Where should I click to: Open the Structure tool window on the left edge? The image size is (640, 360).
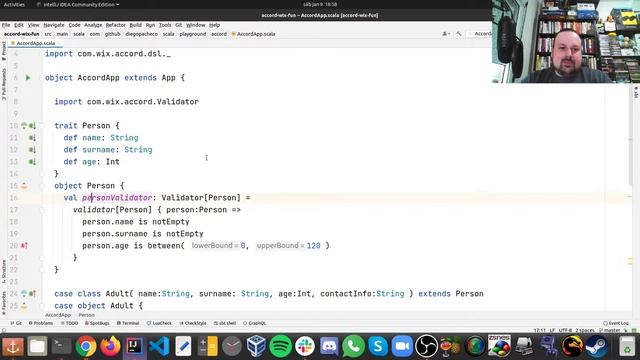coord(4,271)
